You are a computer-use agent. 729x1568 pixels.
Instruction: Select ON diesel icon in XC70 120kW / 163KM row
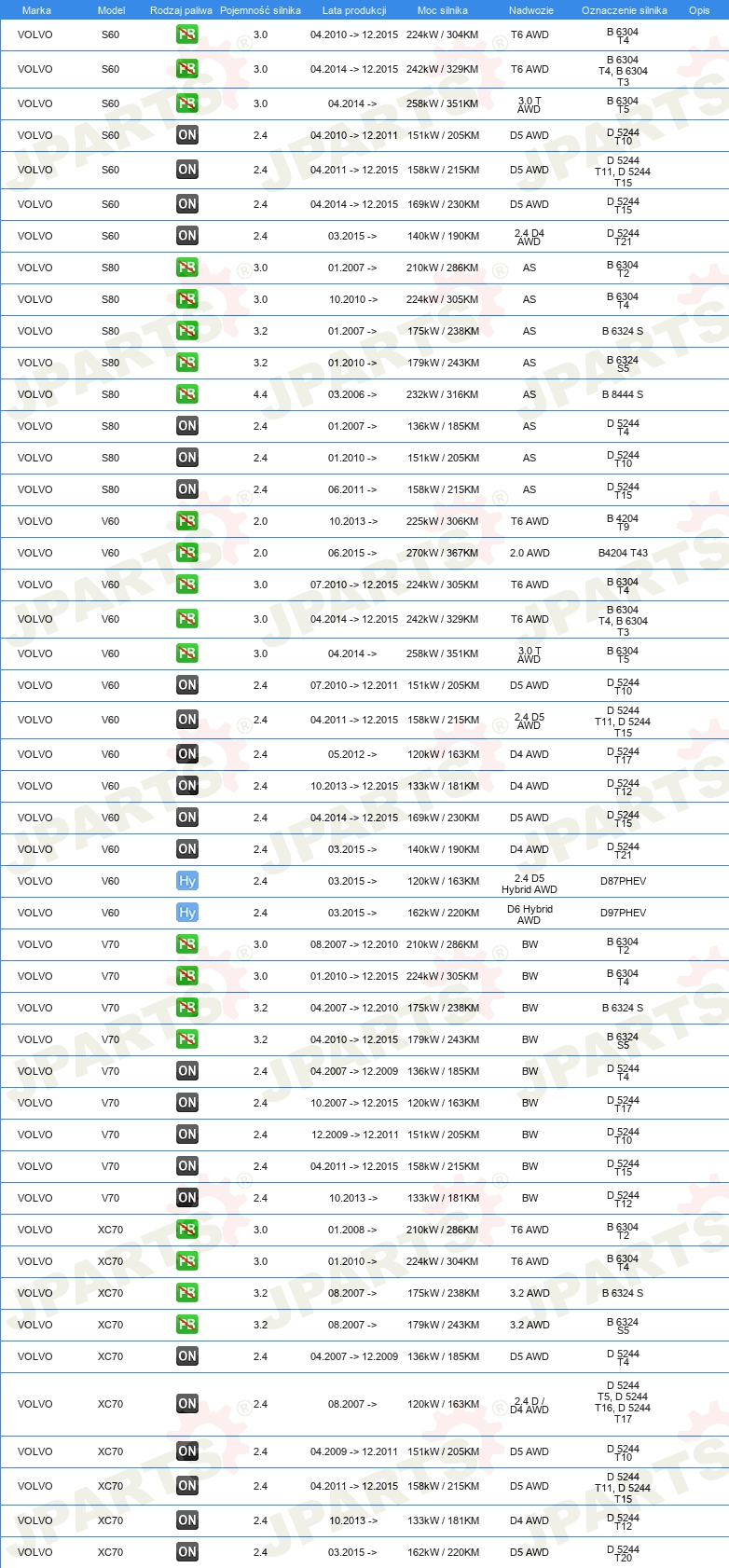click(x=187, y=1404)
